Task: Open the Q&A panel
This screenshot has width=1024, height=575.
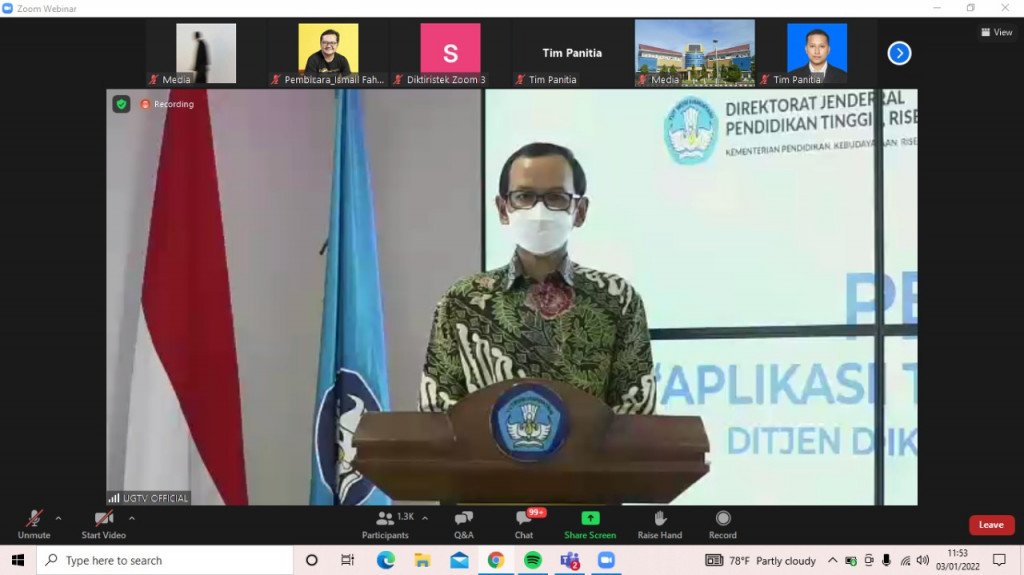Action: coord(463,525)
